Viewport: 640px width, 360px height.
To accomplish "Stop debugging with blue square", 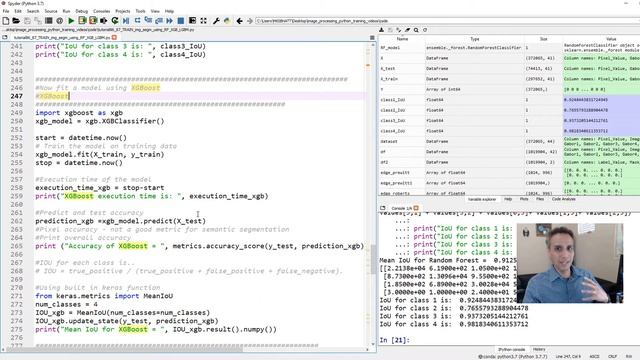I will (180, 20).
